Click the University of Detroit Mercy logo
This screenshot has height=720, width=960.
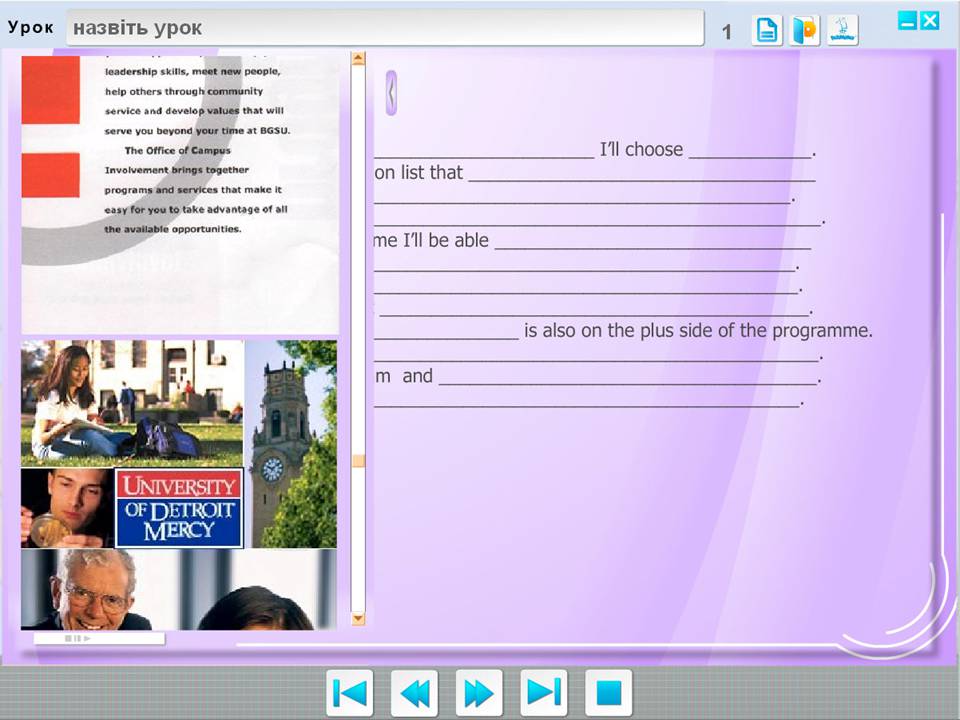(179, 508)
